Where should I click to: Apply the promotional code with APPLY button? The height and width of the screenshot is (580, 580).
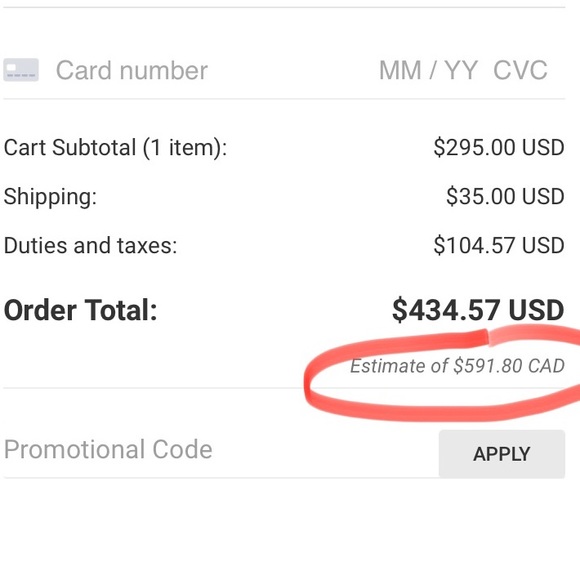502,454
